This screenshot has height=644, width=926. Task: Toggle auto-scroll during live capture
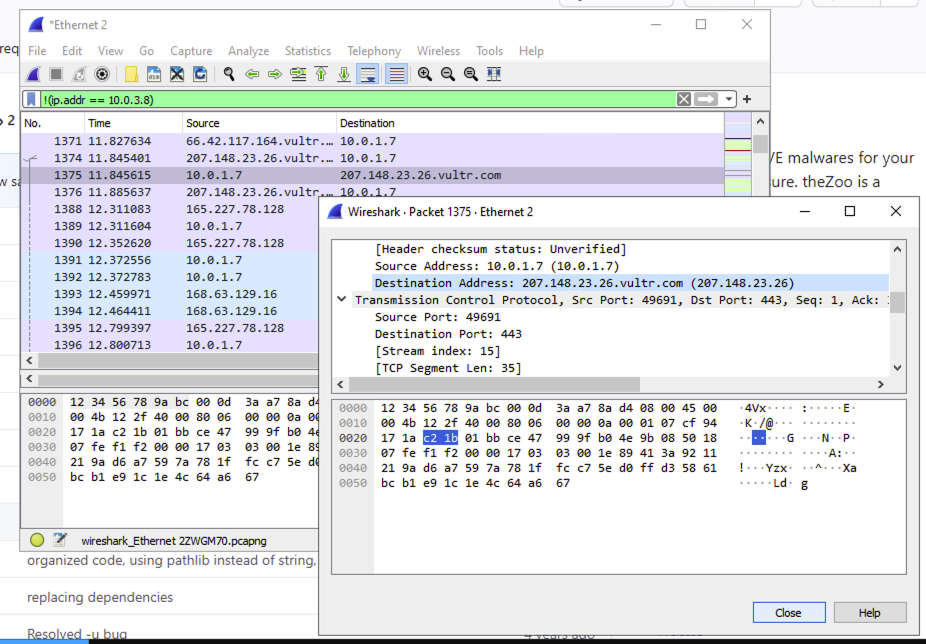(368, 74)
